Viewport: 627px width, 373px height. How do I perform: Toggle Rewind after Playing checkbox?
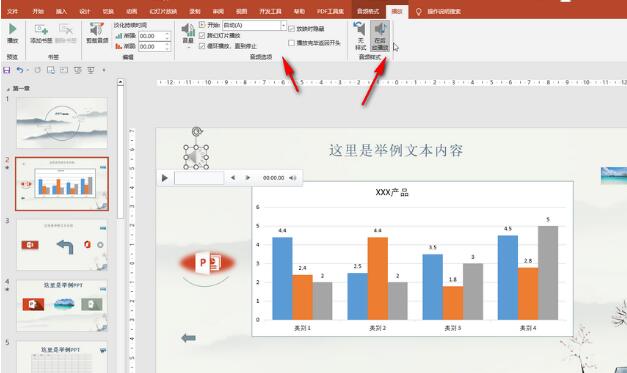pyautogui.click(x=292, y=43)
